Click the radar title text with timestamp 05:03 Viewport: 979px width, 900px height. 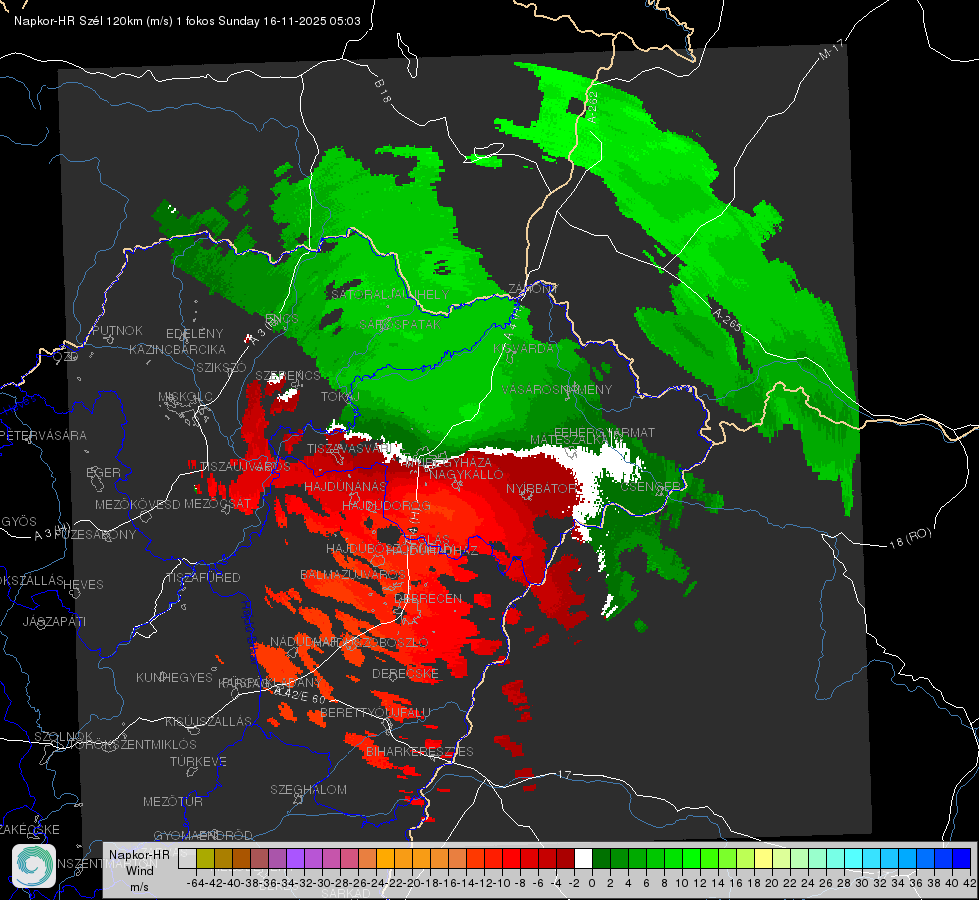[x=187, y=21]
